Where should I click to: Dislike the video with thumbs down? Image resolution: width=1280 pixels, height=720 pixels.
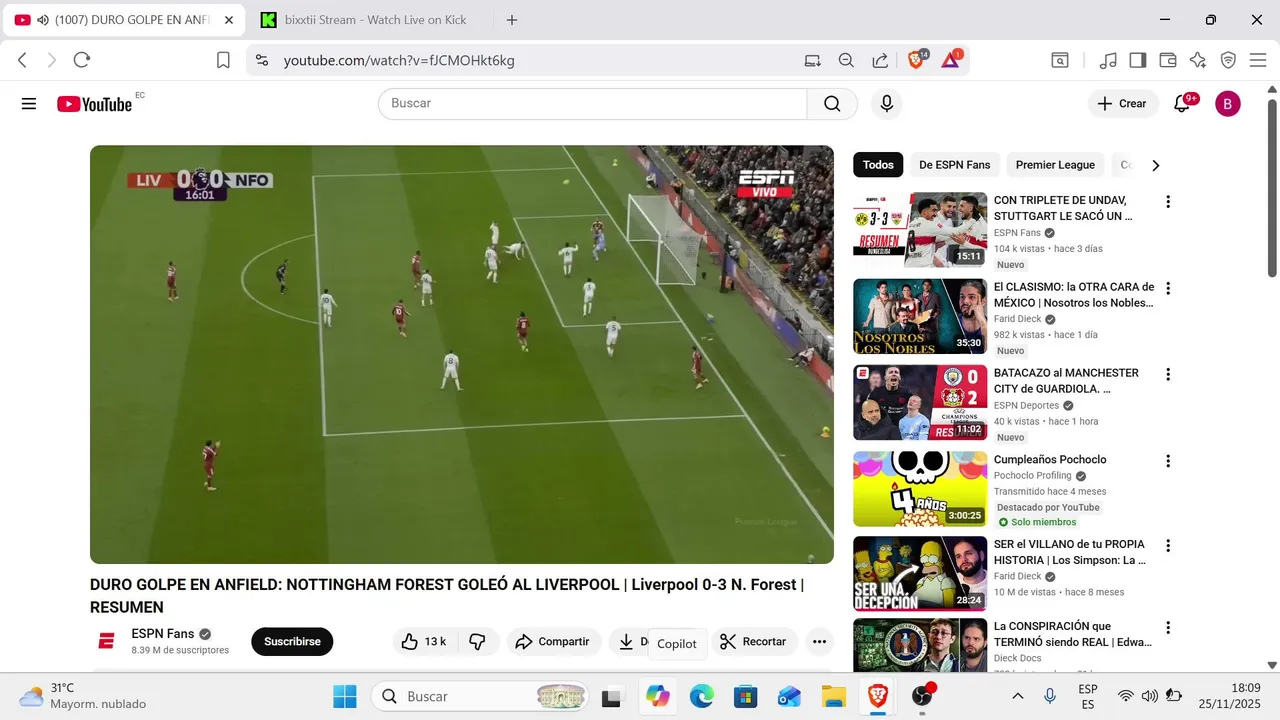[477, 642]
